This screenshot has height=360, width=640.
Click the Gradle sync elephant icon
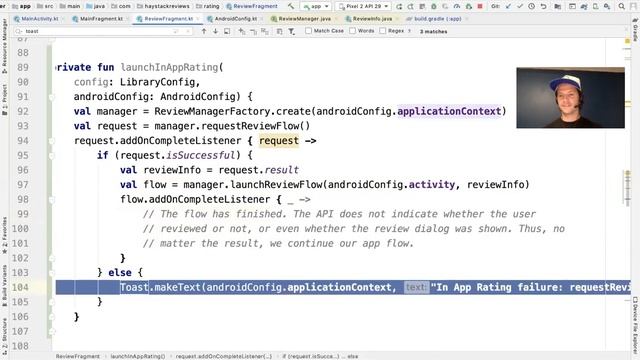[x=584, y=7]
